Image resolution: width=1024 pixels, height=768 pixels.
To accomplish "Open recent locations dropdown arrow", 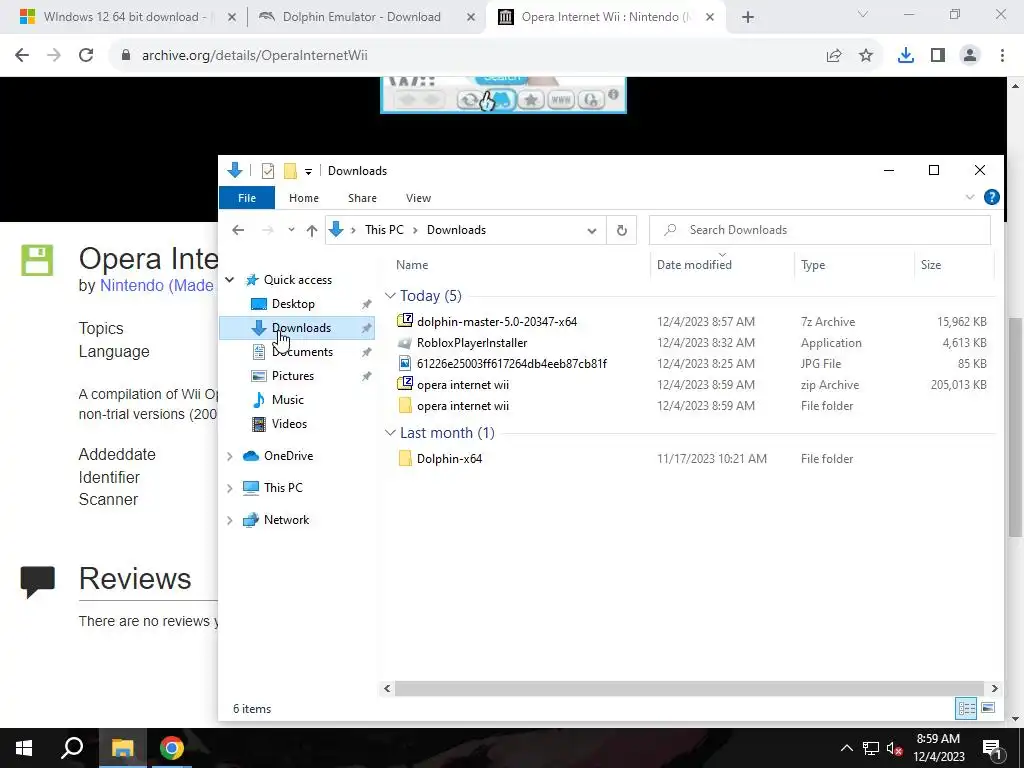I will 291,230.
